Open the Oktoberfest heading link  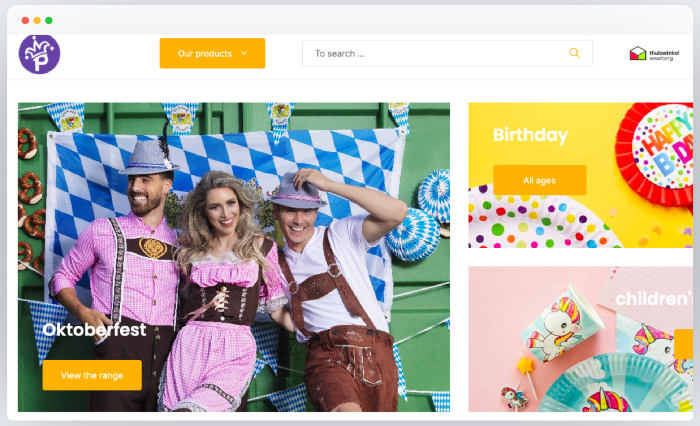point(94,330)
